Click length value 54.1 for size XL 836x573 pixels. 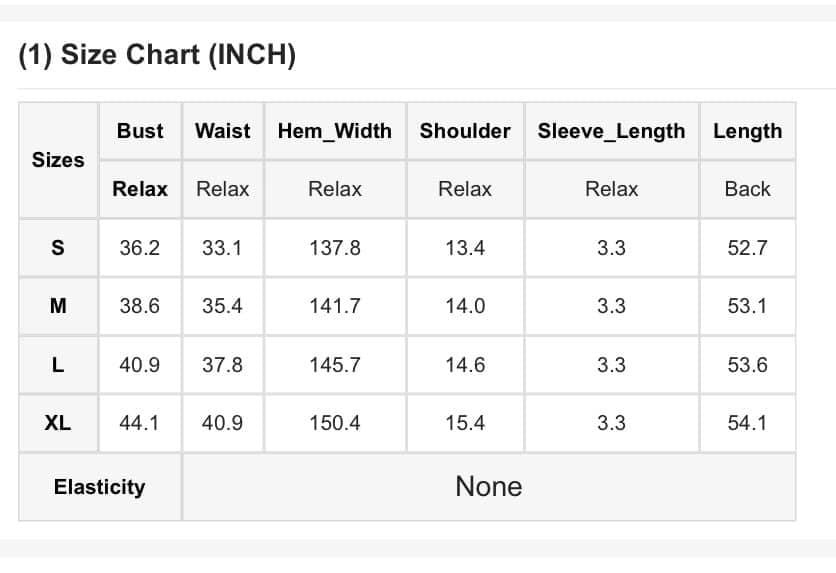pyautogui.click(x=747, y=423)
